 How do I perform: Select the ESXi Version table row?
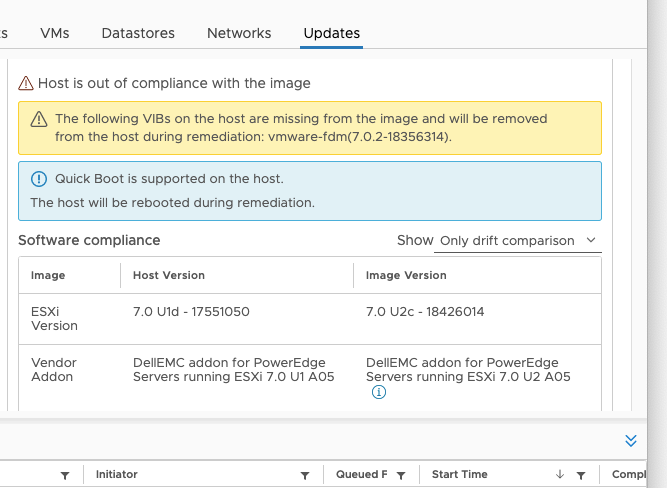coord(310,319)
